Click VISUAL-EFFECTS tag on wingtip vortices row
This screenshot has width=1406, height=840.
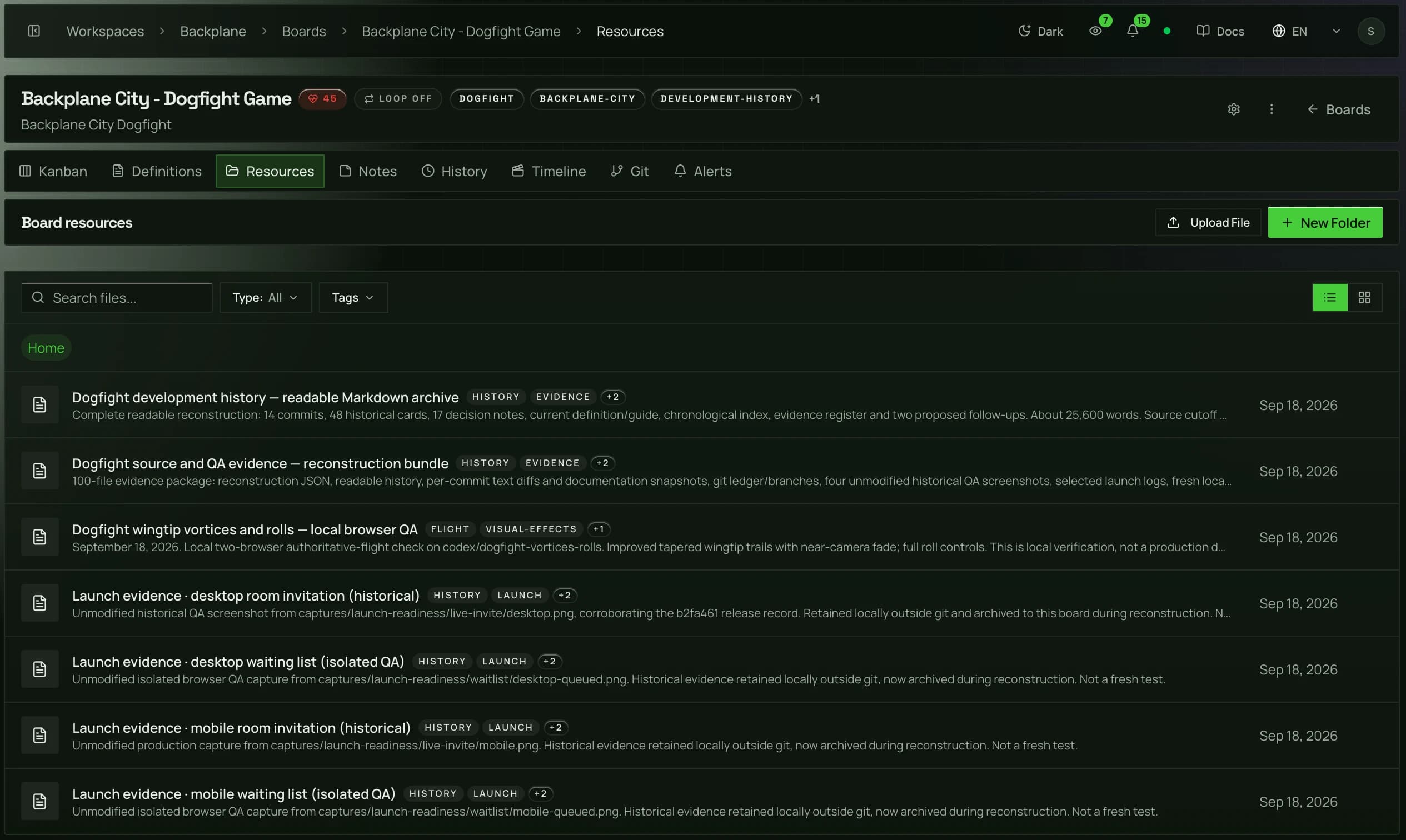pos(531,529)
